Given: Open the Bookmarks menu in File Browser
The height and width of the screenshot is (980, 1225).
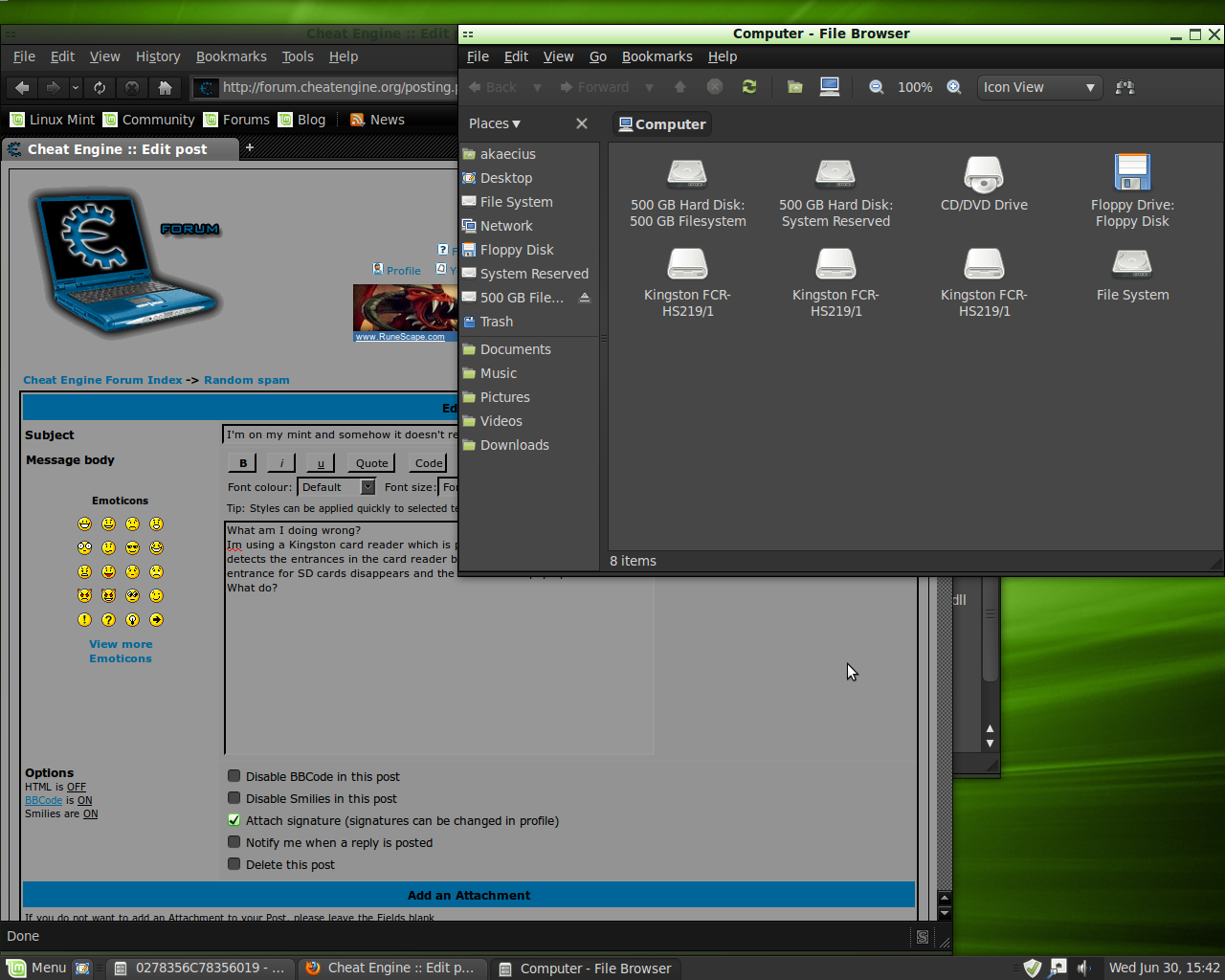Looking at the screenshot, I should (x=657, y=56).
